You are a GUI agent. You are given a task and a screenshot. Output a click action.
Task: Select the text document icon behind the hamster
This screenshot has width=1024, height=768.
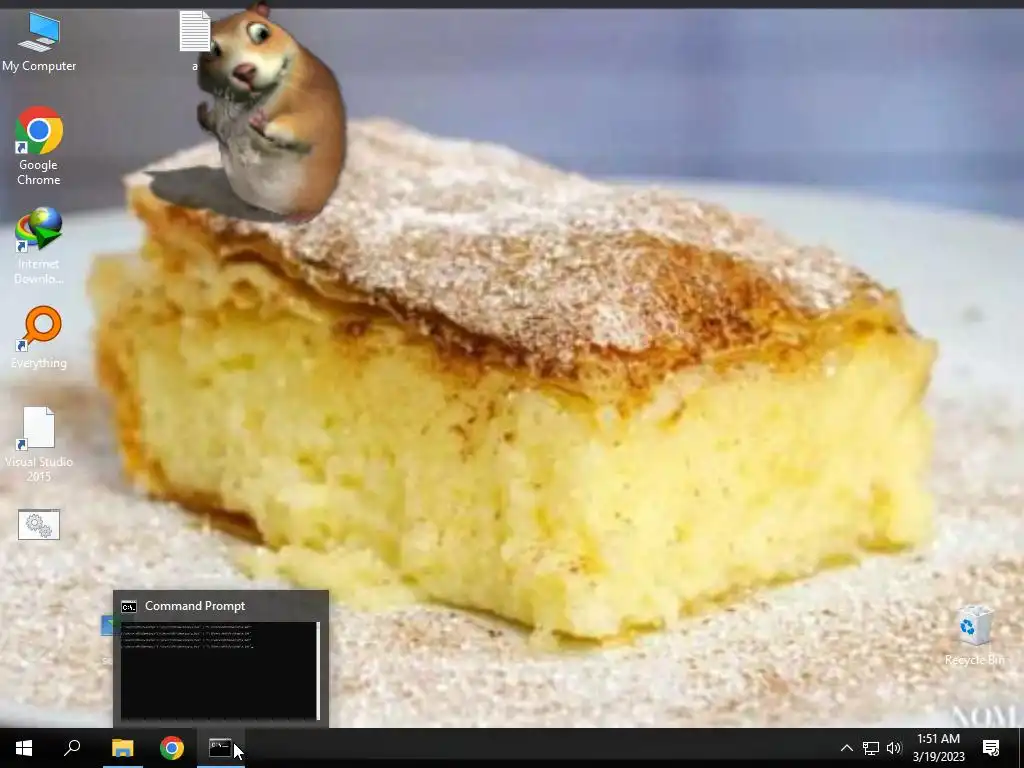point(194,33)
